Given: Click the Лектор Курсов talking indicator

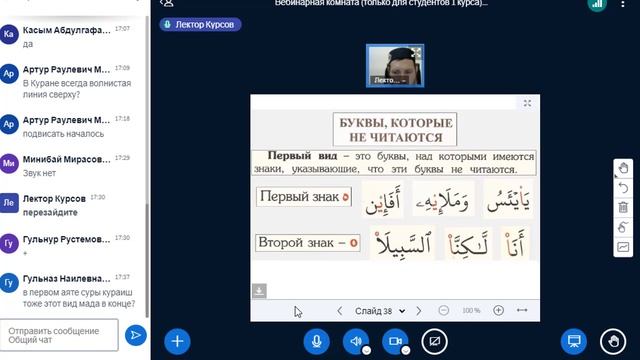Looking at the screenshot, I should pyautogui.click(x=200, y=24).
